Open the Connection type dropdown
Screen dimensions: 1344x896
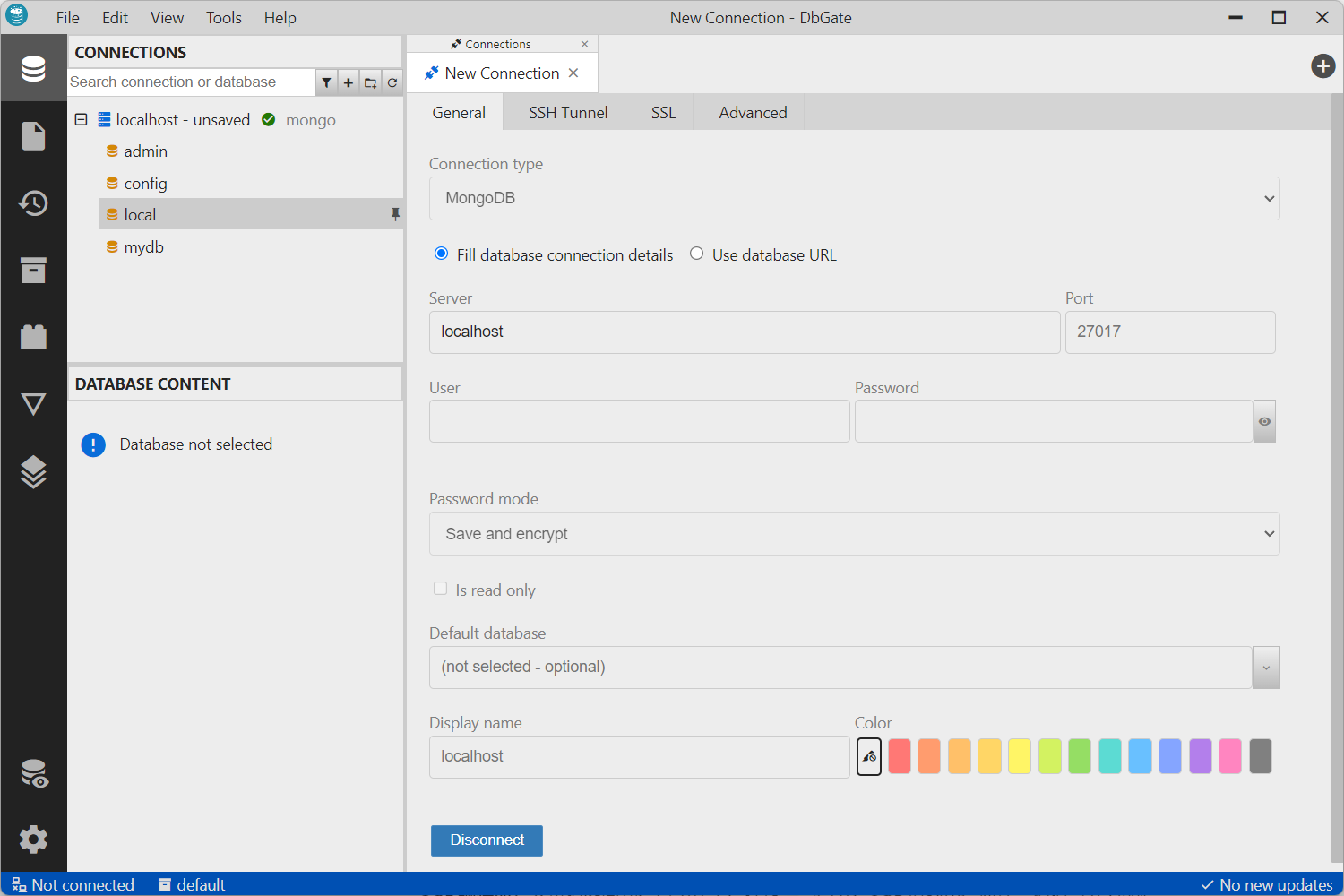(854, 198)
